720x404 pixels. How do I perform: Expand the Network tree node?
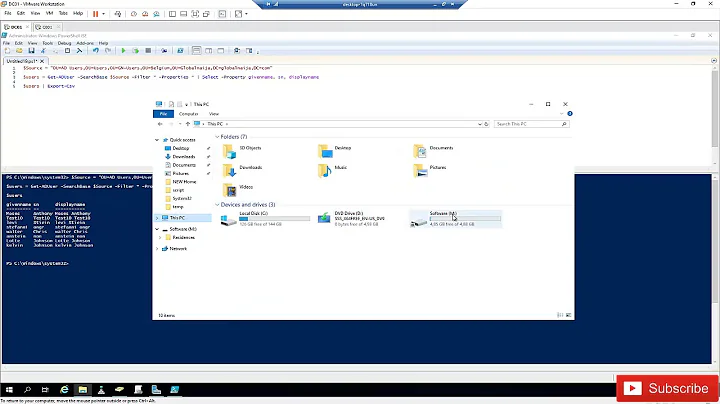[x=158, y=248]
